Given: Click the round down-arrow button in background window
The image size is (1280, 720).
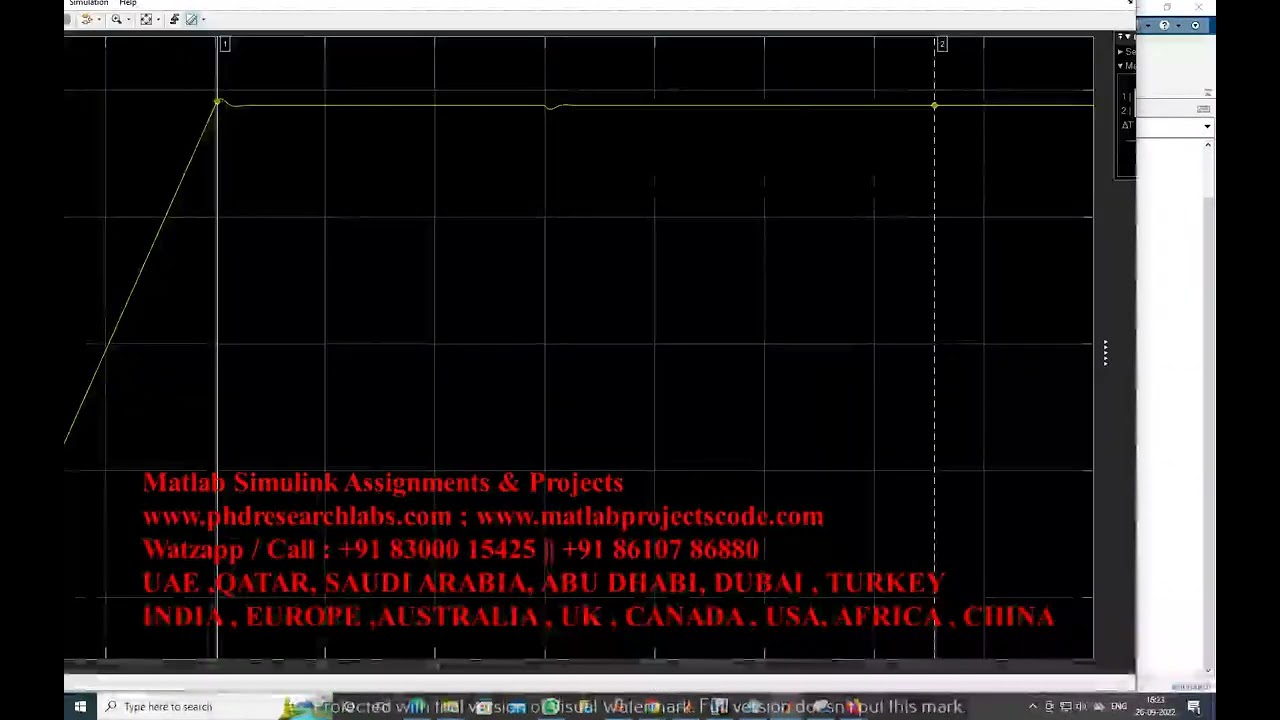Looking at the screenshot, I should click(1195, 25).
